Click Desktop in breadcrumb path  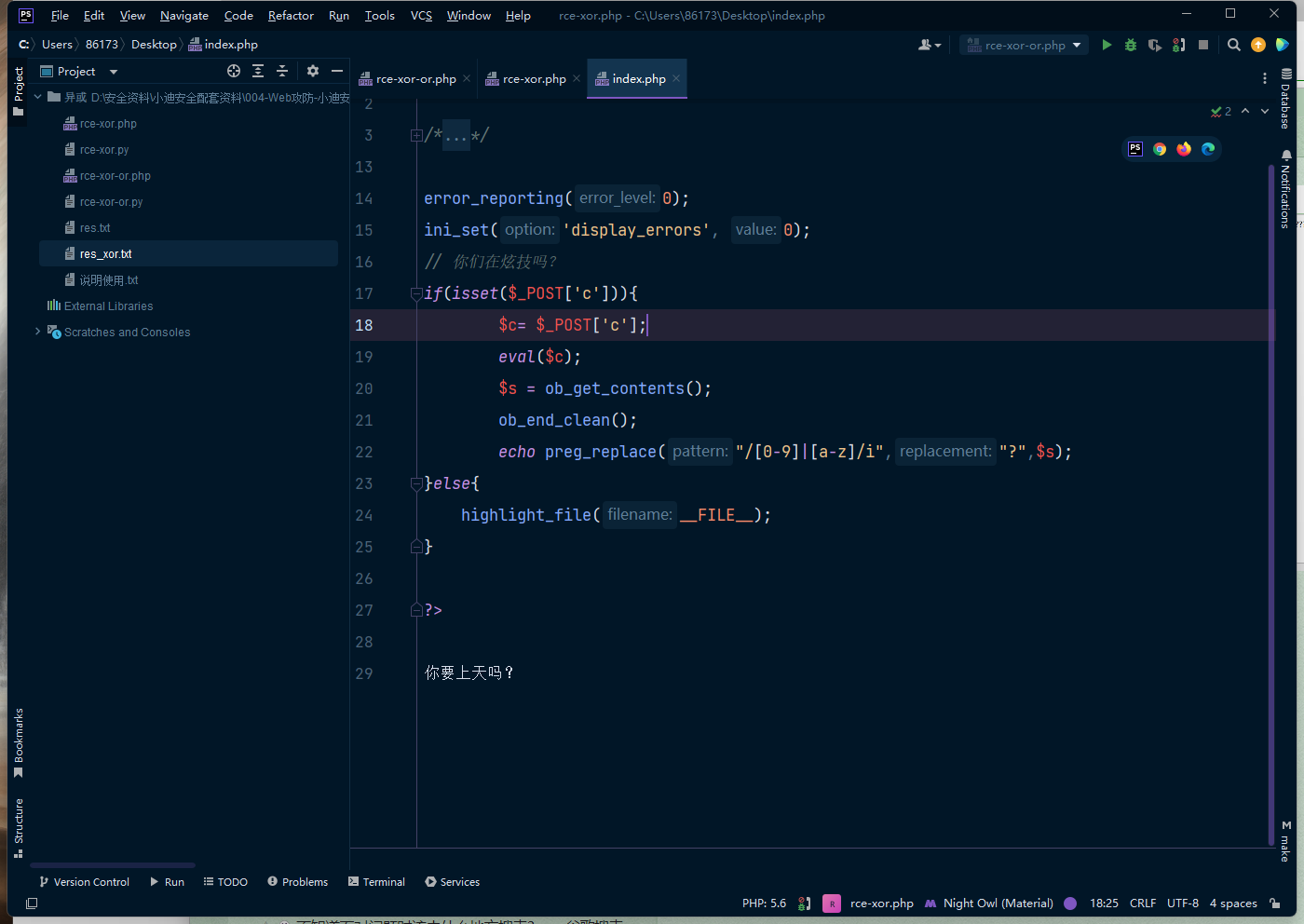point(154,45)
